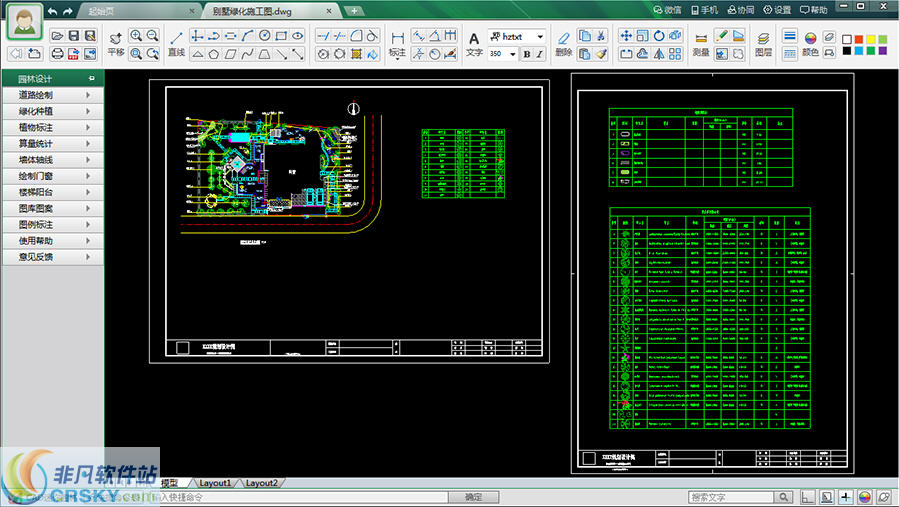Screen dimensions: 899x507
Task: Open the text size 350 dropdown
Action: click(513, 53)
